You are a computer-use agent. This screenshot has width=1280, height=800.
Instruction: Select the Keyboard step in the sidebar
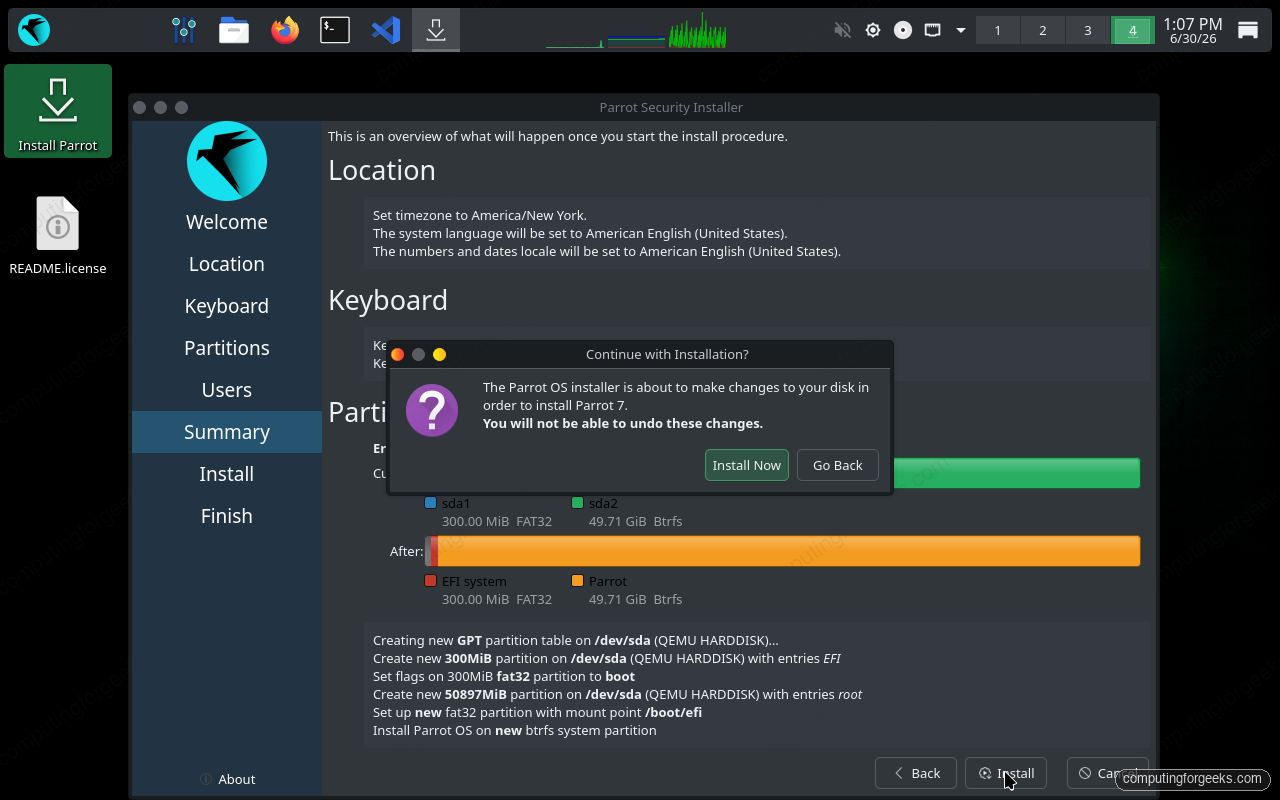pyautogui.click(x=227, y=306)
